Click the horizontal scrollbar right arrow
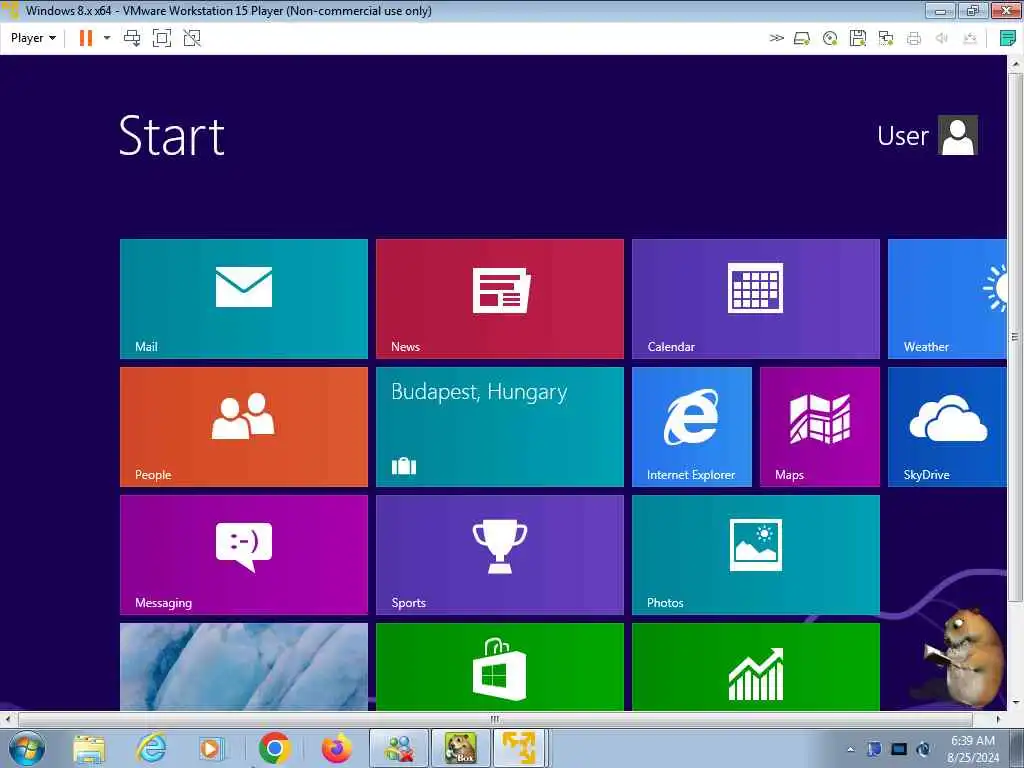 coord(998,719)
